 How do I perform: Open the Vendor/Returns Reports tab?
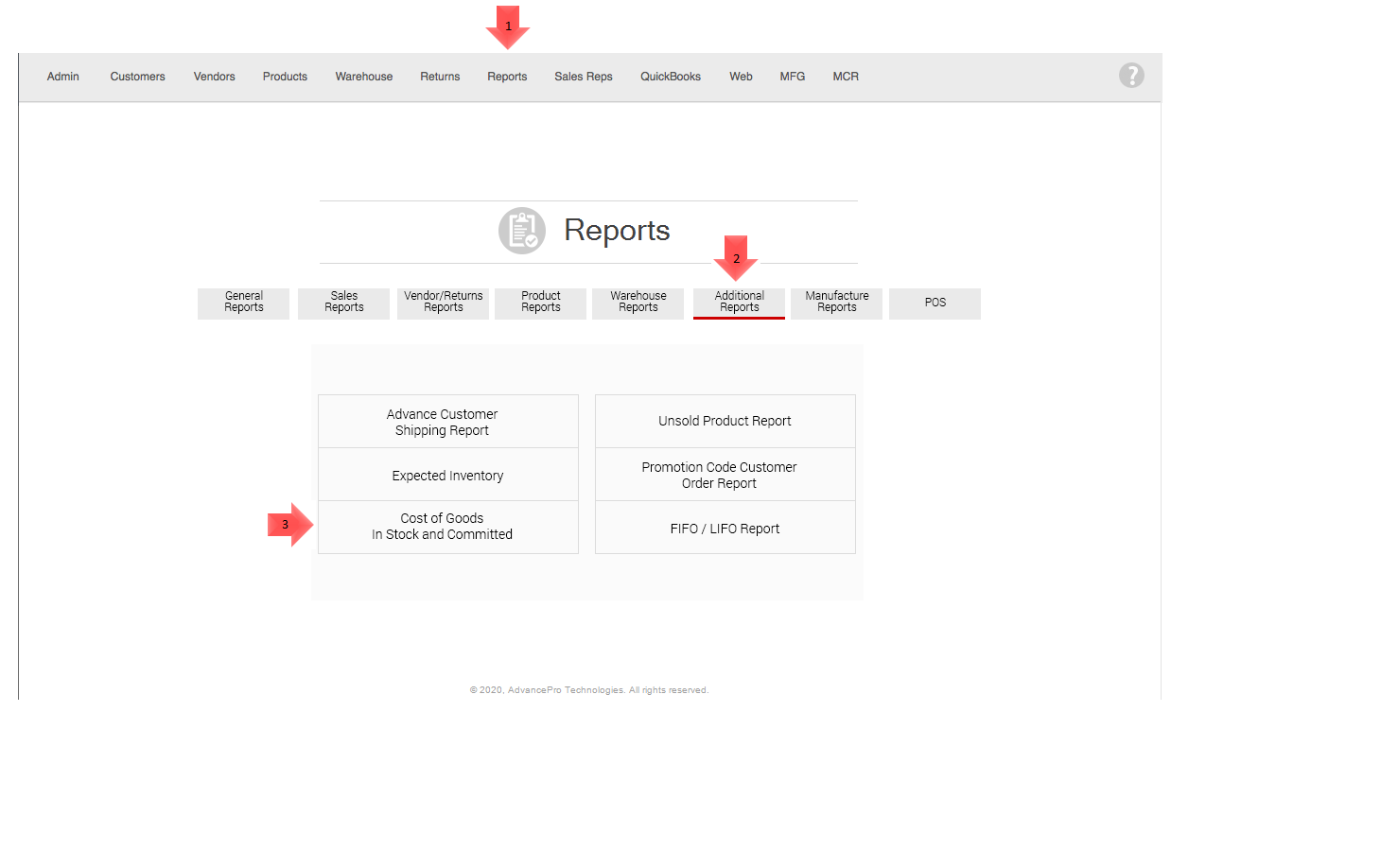point(443,303)
